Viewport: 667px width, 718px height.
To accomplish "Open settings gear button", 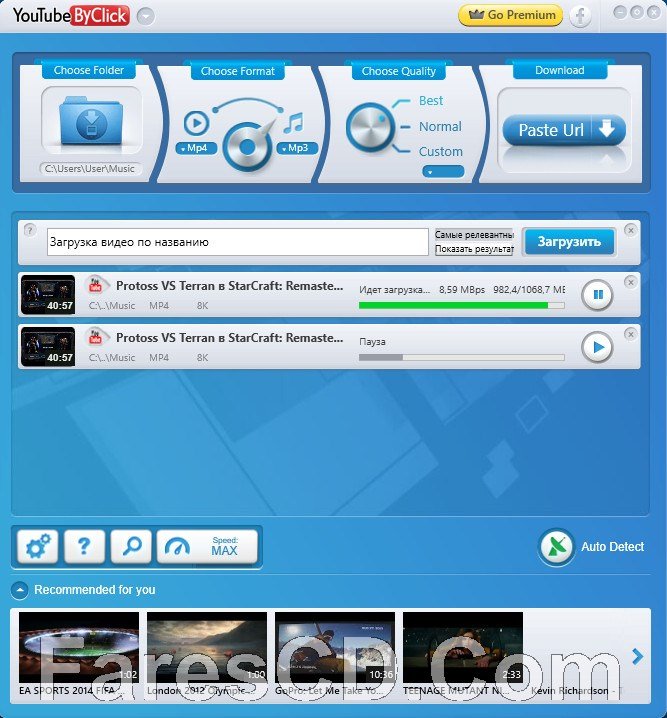I will point(38,546).
